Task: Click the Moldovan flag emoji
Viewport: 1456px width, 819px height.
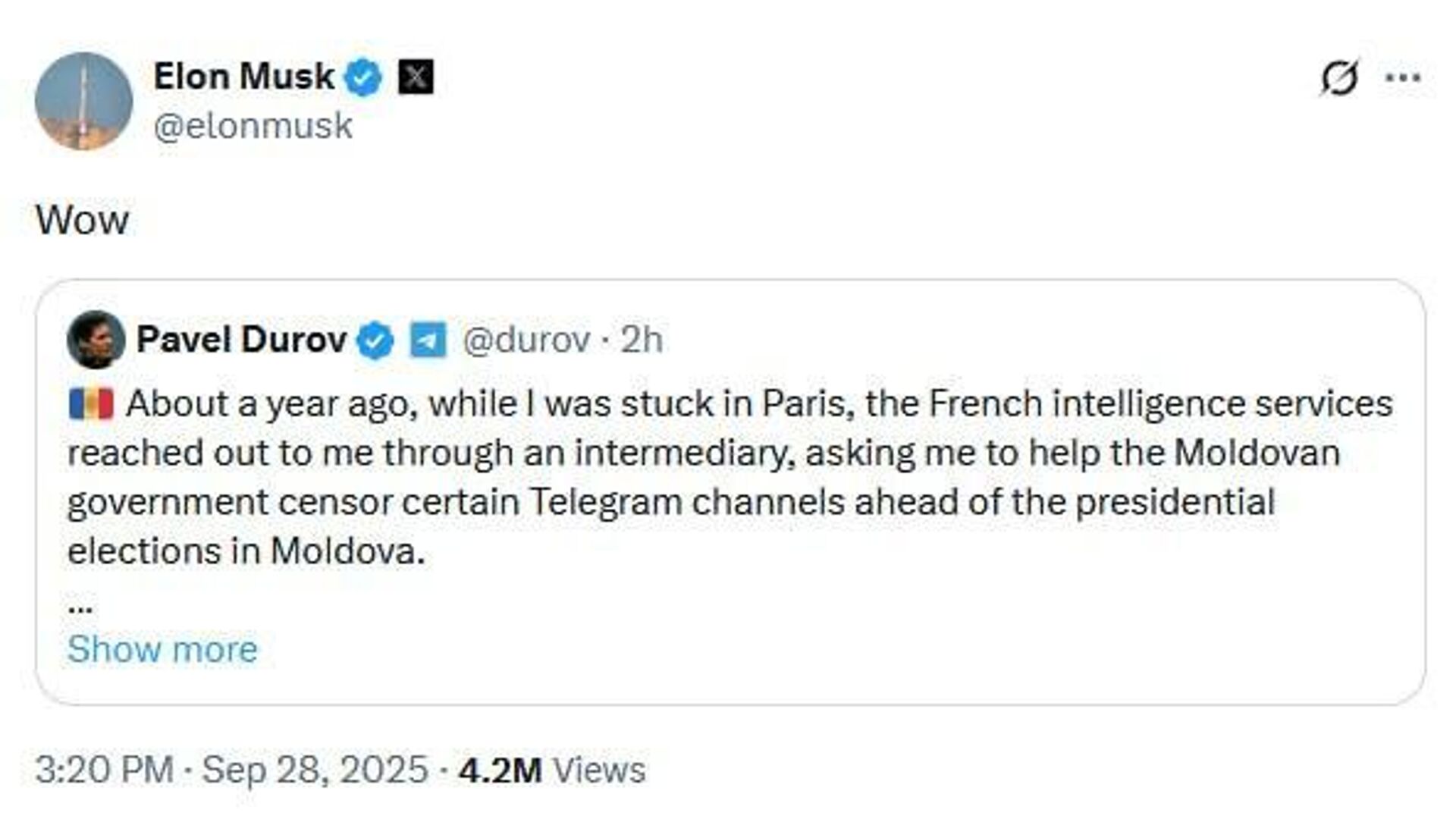Action: pyautogui.click(x=91, y=404)
